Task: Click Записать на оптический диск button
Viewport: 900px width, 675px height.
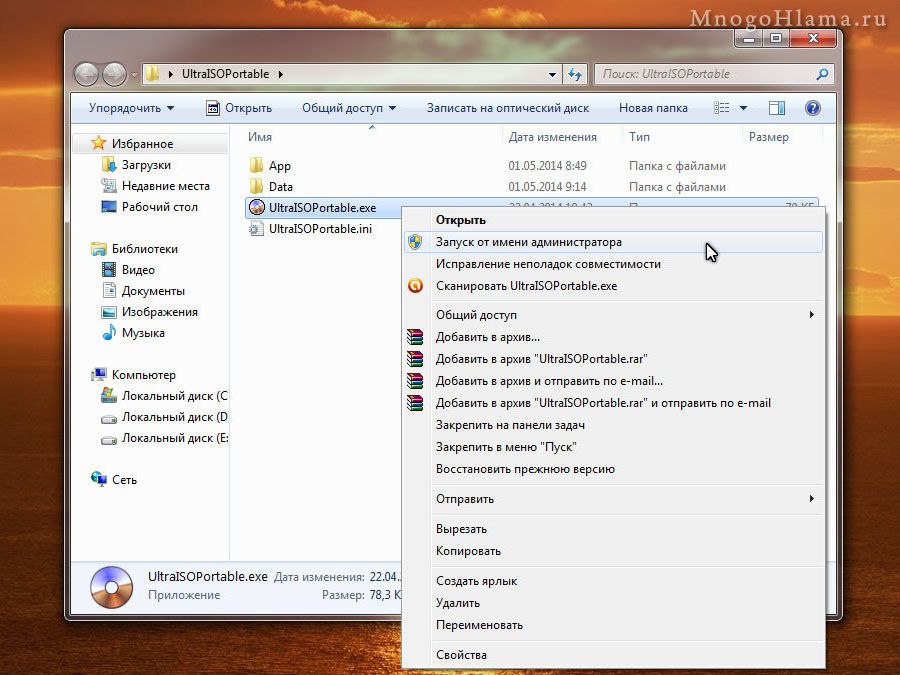Action: pyautogui.click(x=507, y=108)
